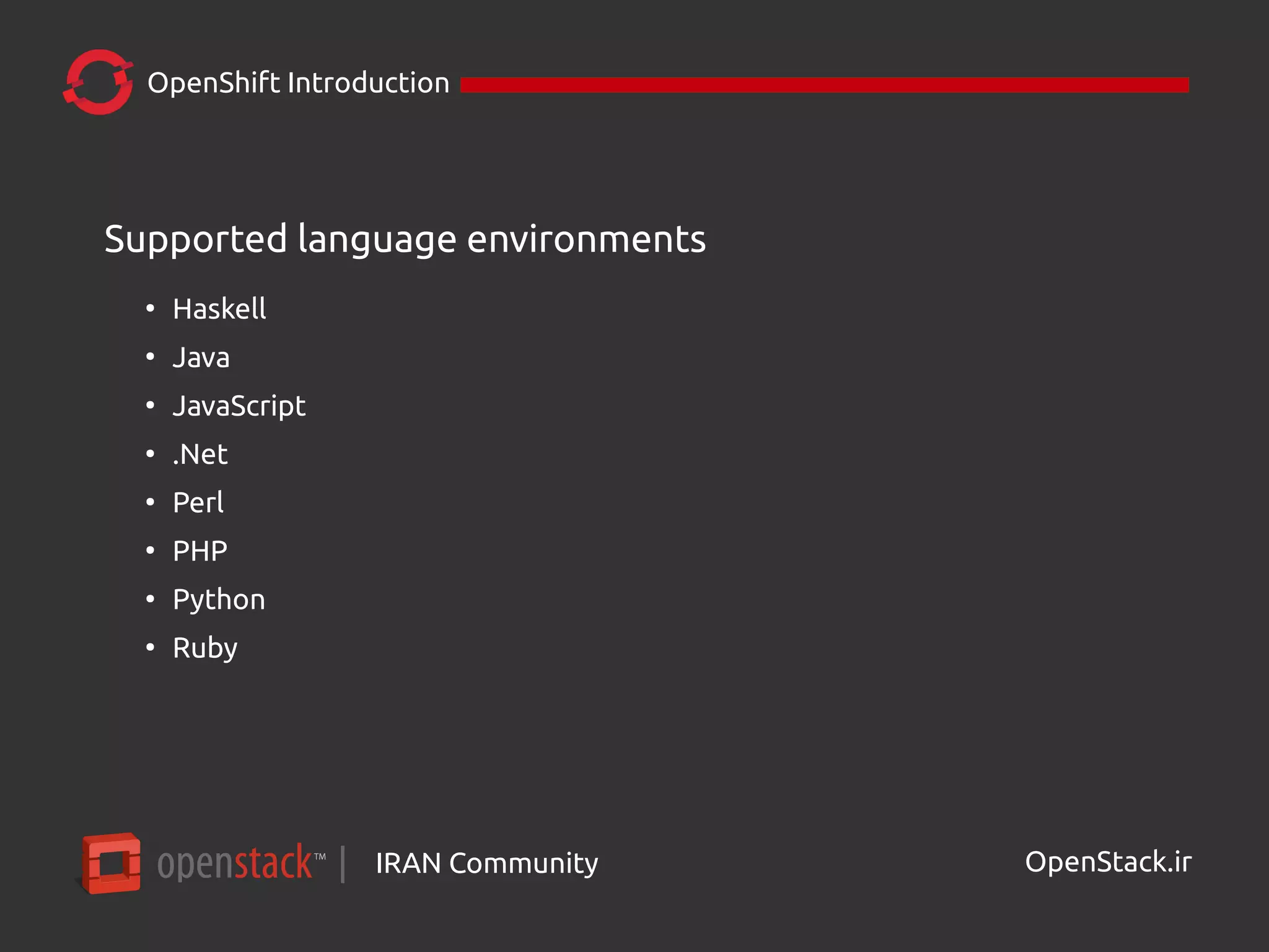Click the 'Supported language environments' heading

click(x=405, y=240)
